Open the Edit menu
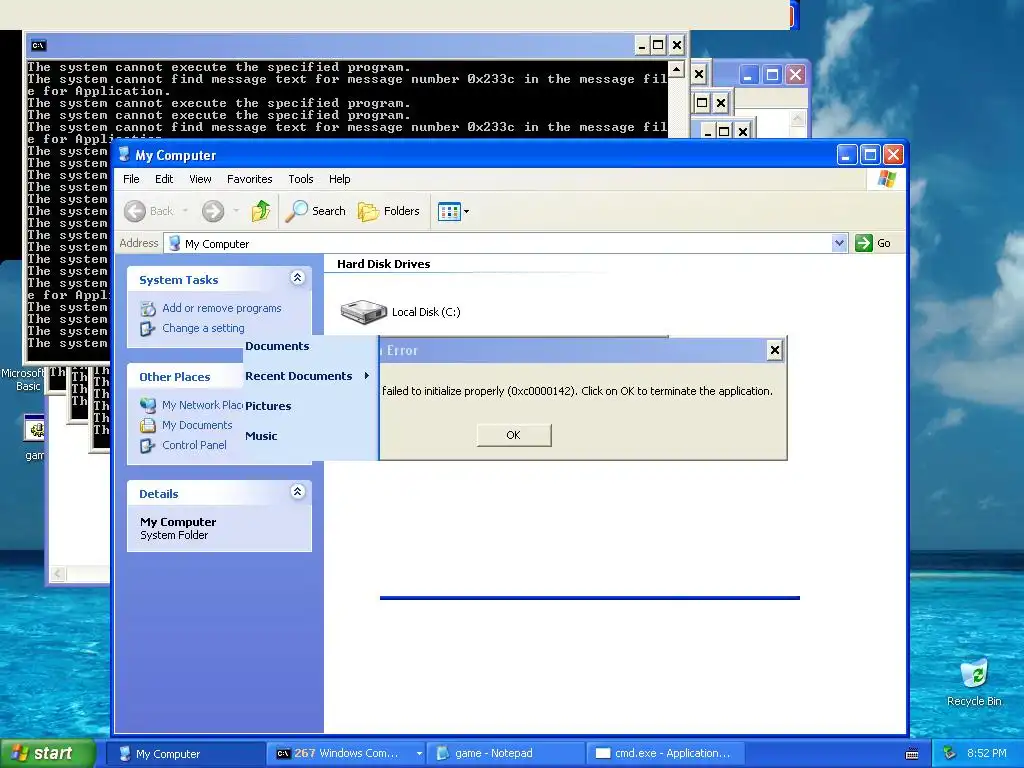Viewport: 1024px width, 768px height. pos(164,179)
